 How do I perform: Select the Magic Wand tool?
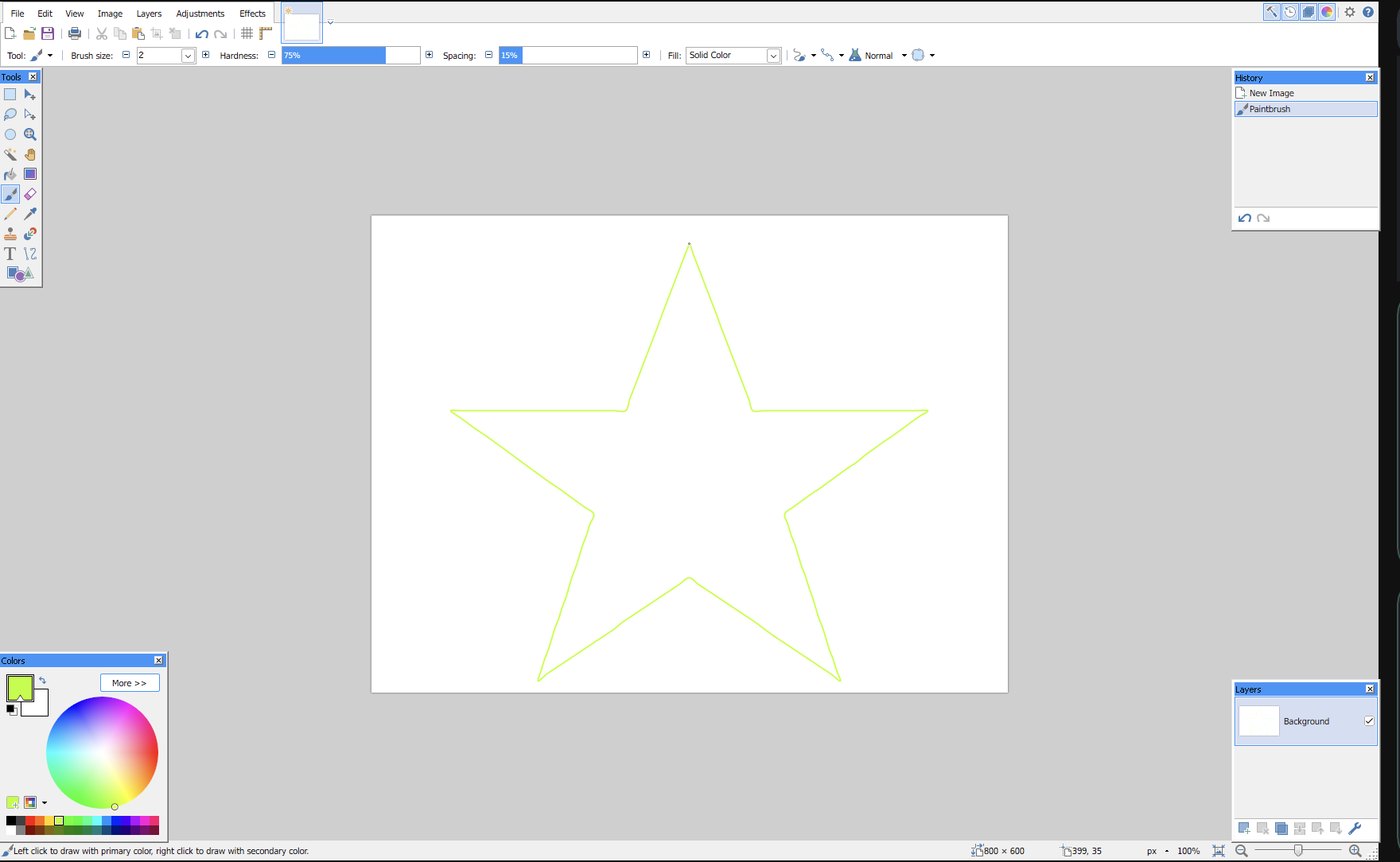point(10,154)
